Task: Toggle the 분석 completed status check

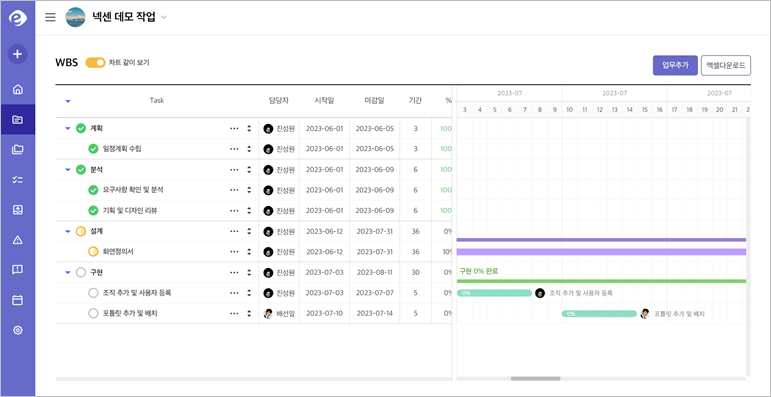Action: point(81,170)
